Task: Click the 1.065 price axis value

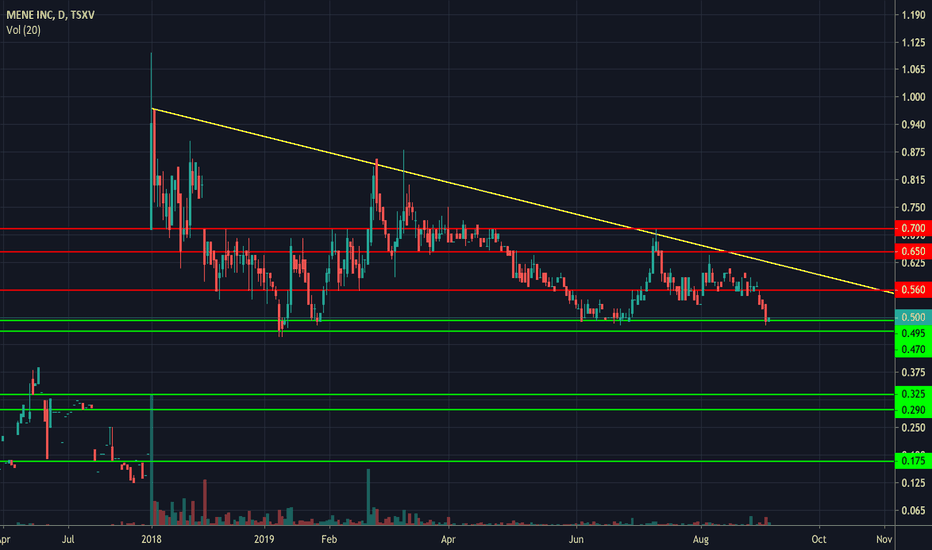Action: pyautogui.click(x=913, y=70)
